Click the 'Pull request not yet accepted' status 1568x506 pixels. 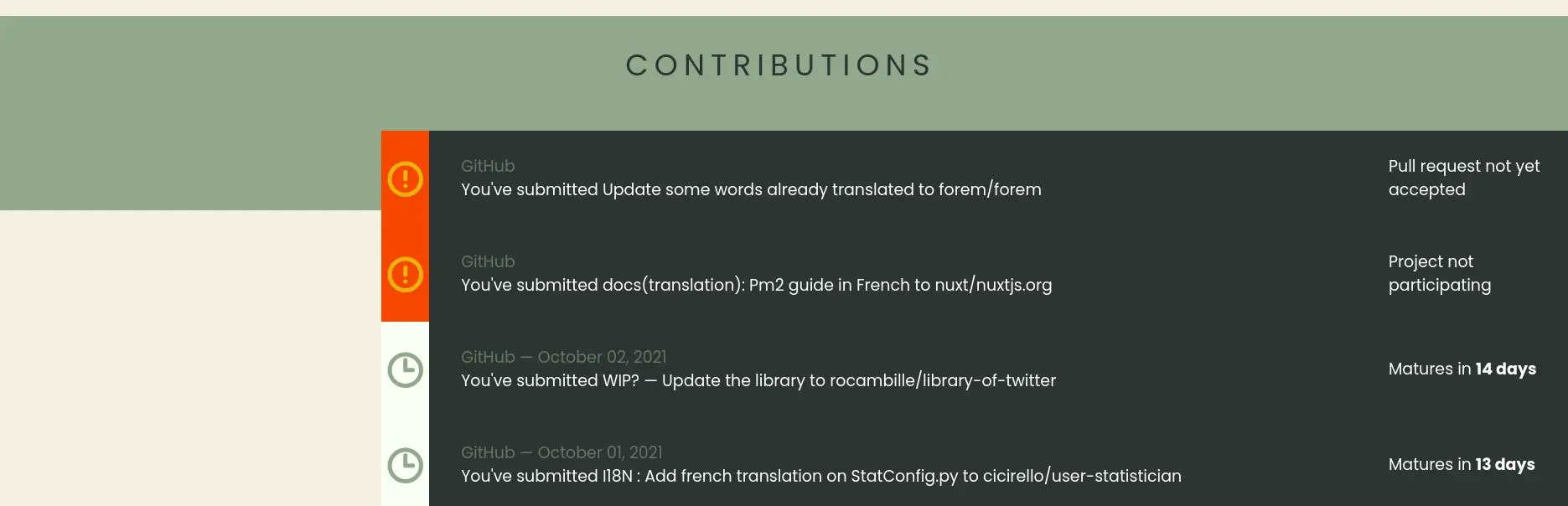tap(1463, 178)
